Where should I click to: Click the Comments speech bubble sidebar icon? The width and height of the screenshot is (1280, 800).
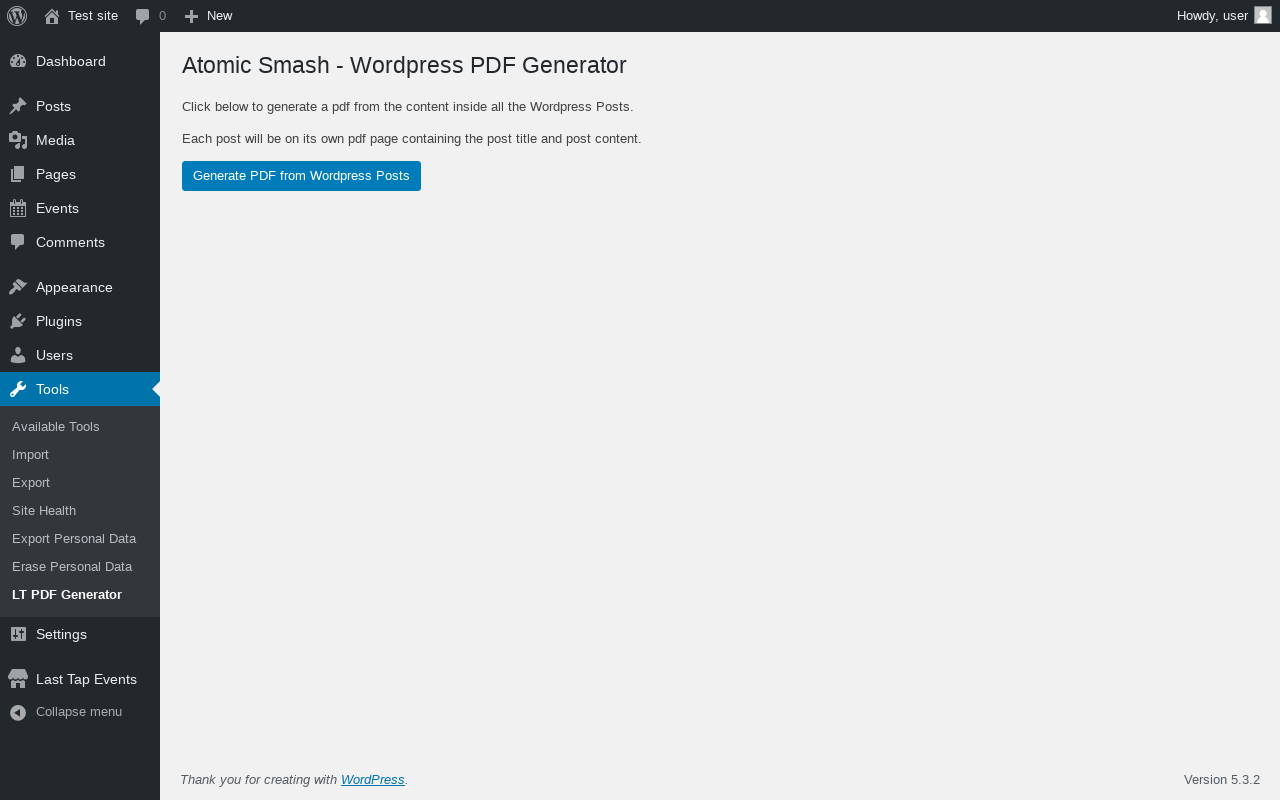(18, 242)
